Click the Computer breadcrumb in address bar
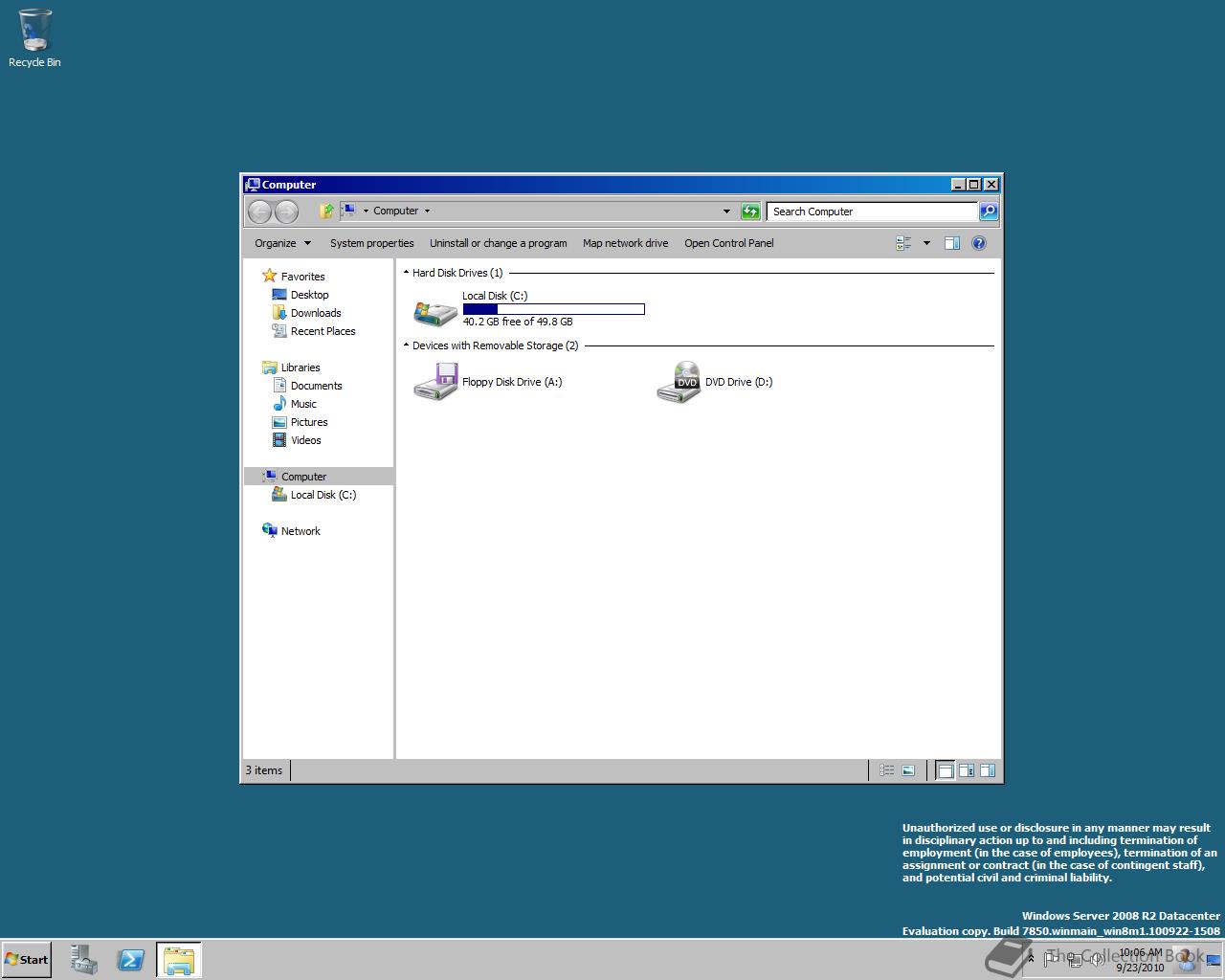The image size is (1225, 980). pyautogui.click(x=396, y=212)
